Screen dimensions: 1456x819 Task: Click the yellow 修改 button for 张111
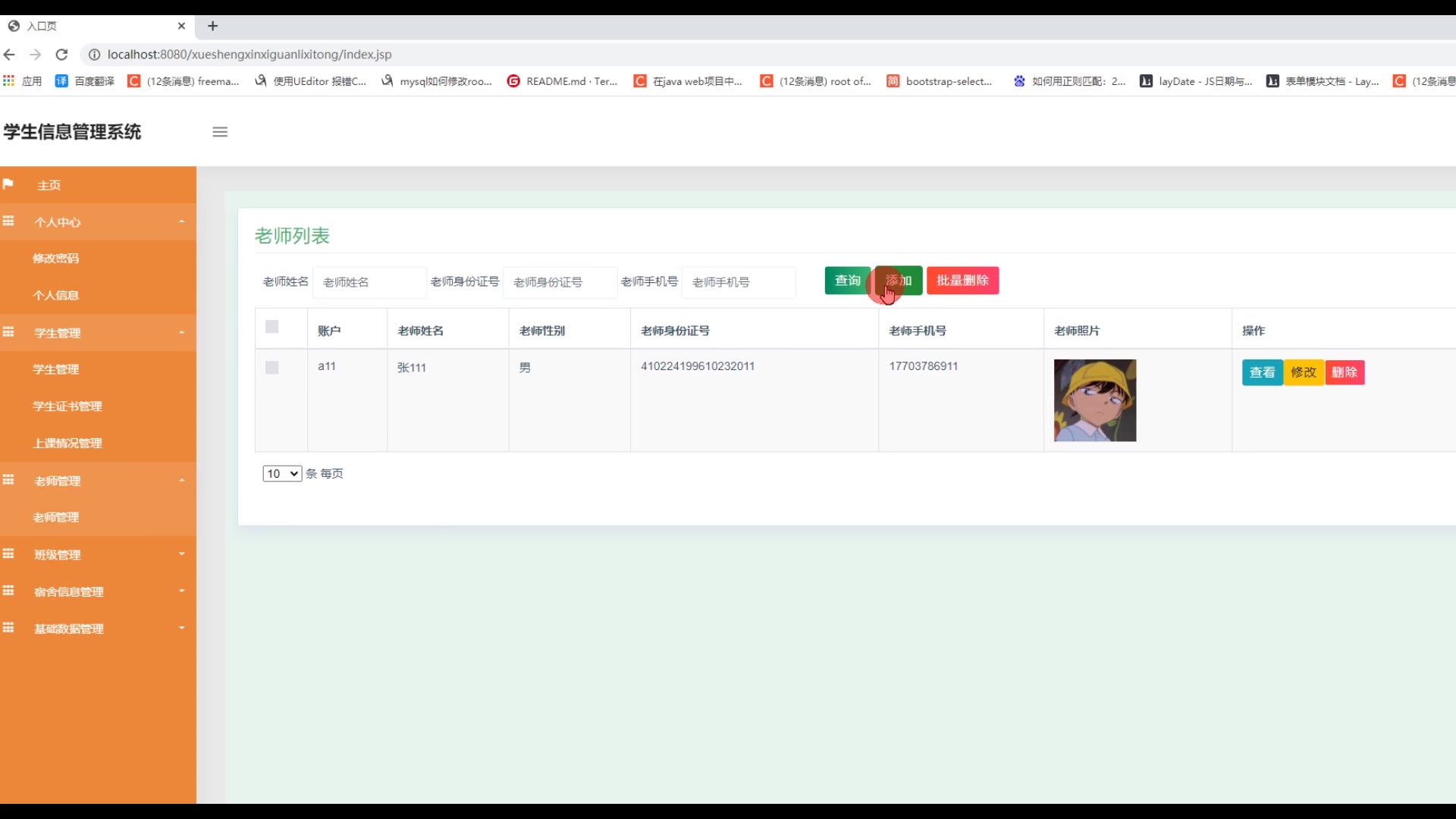[x=1303, y=372]
